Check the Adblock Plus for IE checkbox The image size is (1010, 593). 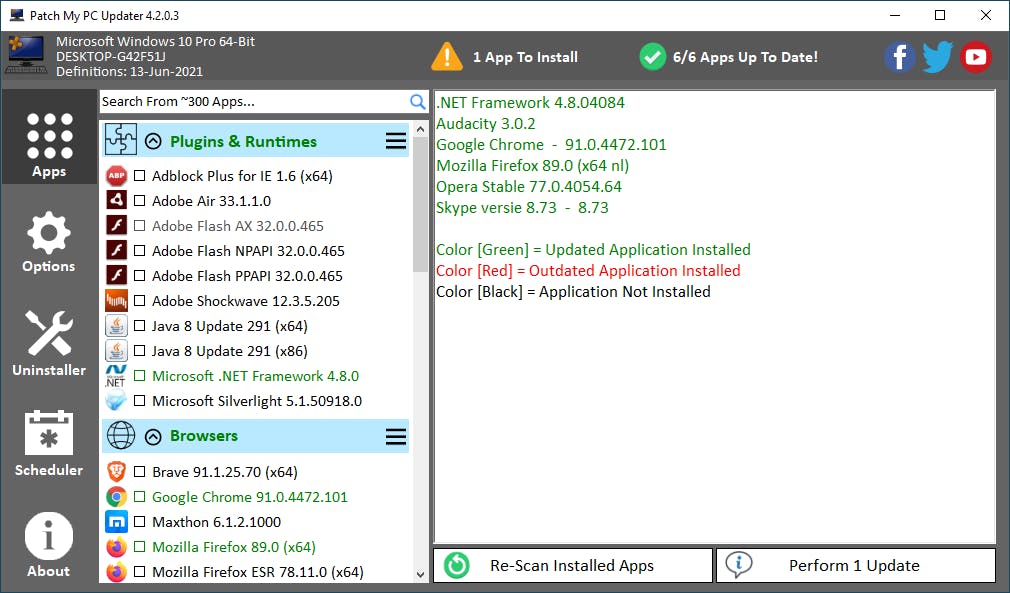tap(139, 176)
